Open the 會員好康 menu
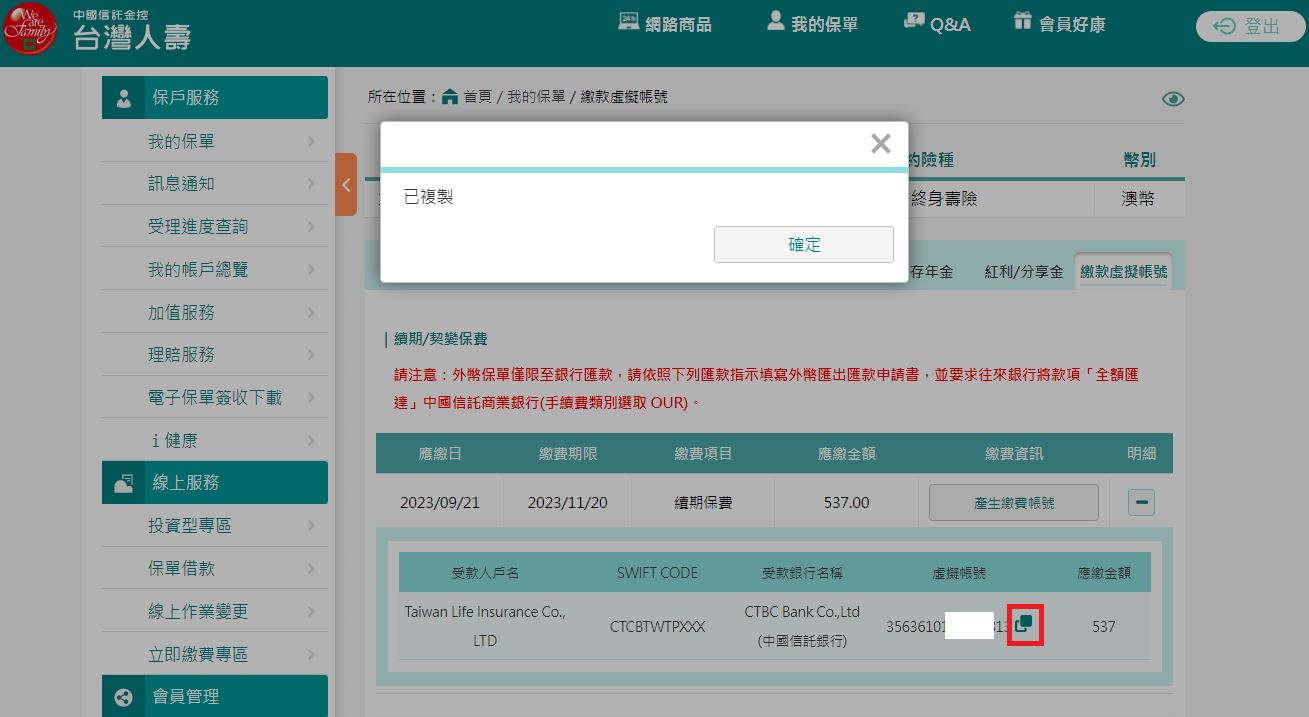 click(1059, 23)
